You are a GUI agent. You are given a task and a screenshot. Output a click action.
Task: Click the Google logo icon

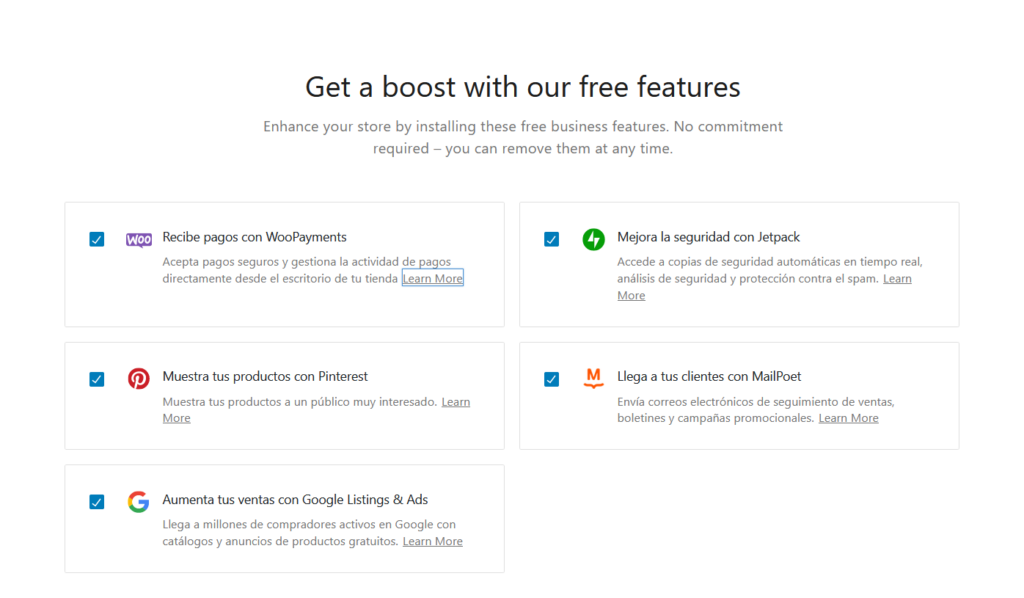click(x=138, y=501)
